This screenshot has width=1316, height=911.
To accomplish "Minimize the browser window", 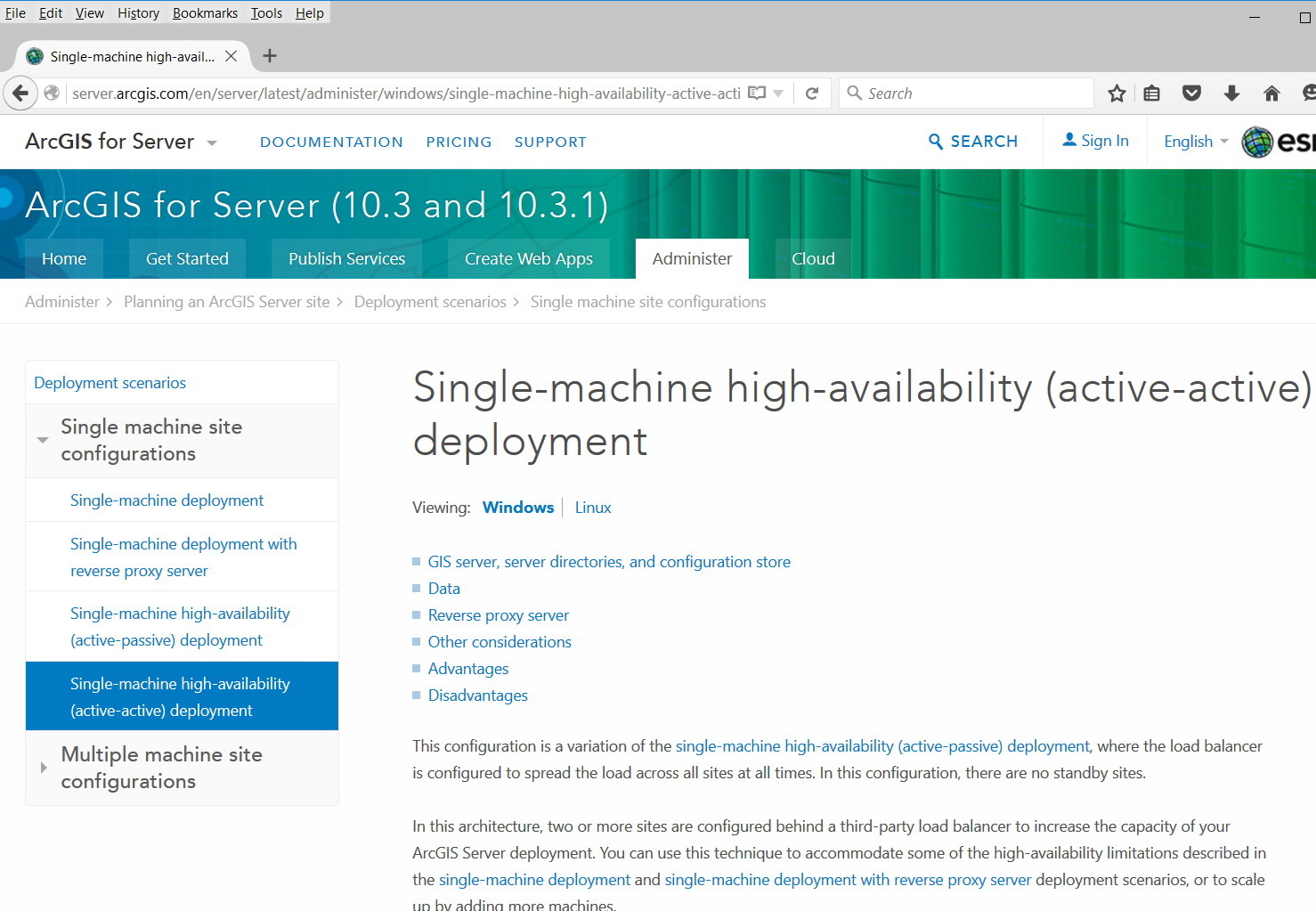I will point(1255,18).
